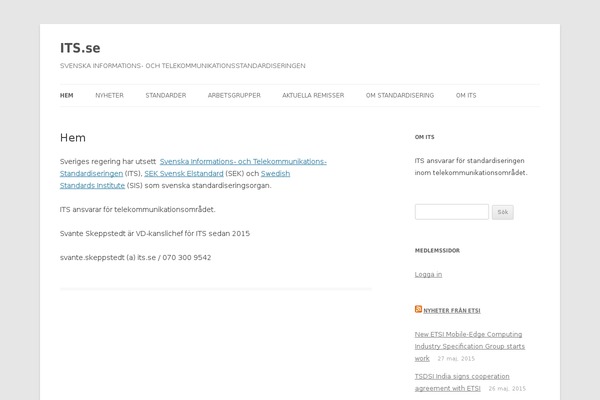Screen dimensions: 600x400
Task: Click the email text svante.skeppstedt (a) its.se
Action: coord(108,258)
